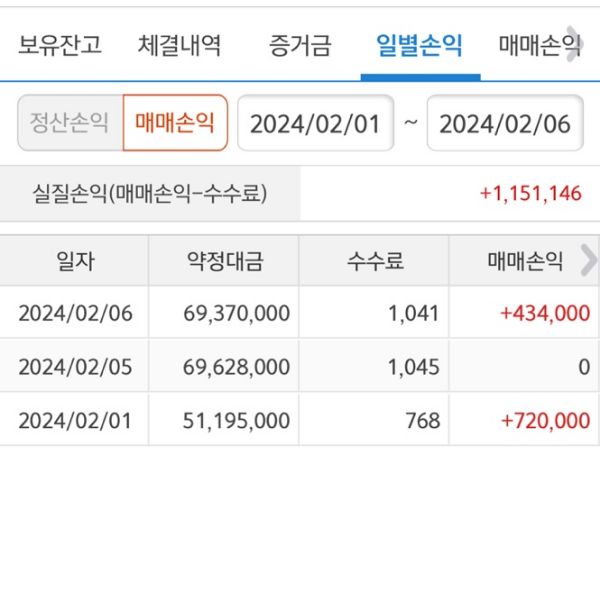The height and width of the screenshot is (600, 600).
Task: Click the 일자 column header
Action: 75,262
